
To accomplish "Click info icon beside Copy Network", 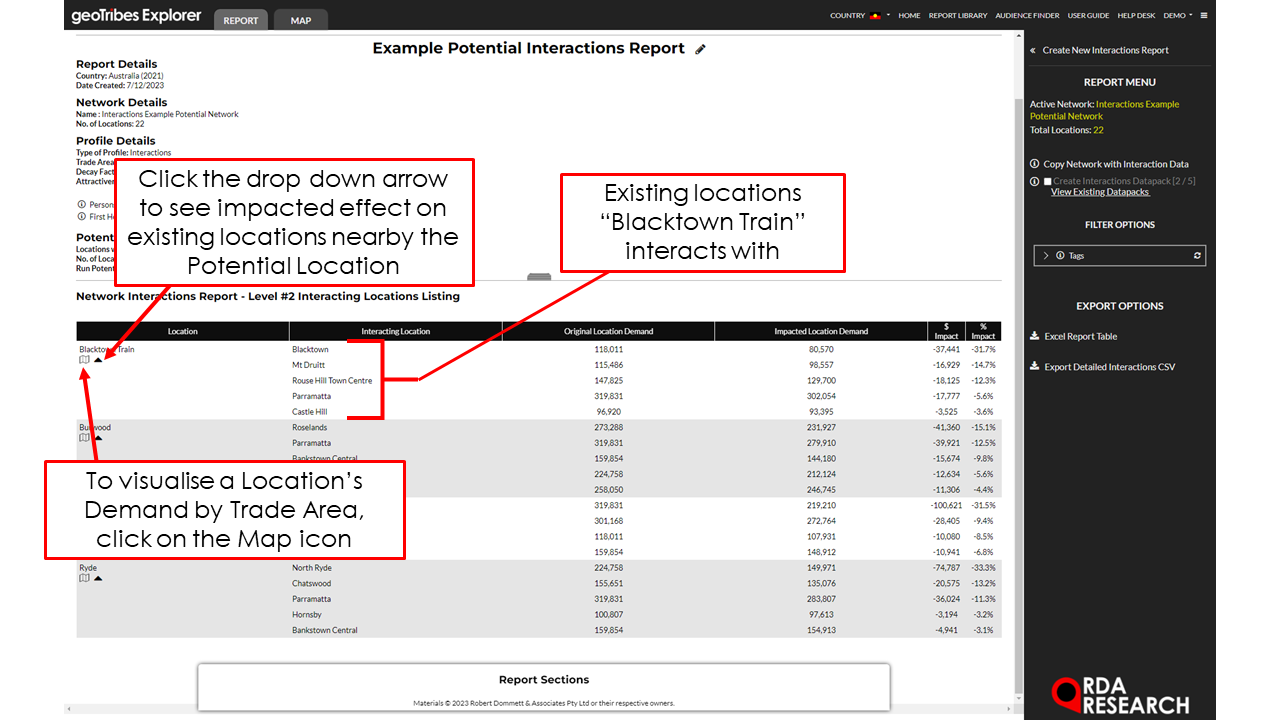I will click(1034, 164).
